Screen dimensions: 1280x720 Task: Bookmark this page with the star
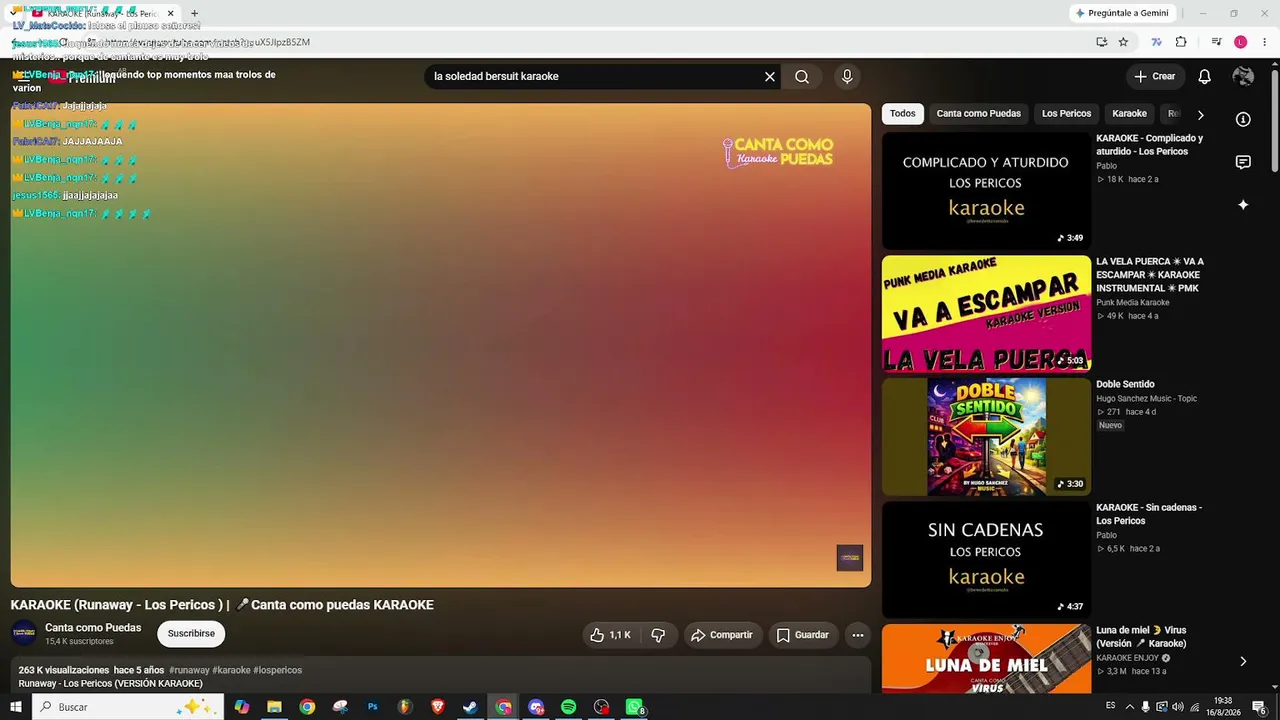pos(1123,42)
